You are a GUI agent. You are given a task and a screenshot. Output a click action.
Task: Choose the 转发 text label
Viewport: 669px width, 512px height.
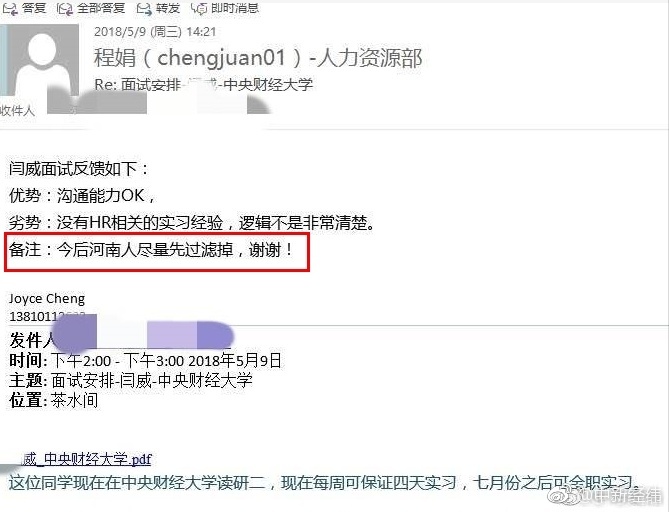point(168,8)
